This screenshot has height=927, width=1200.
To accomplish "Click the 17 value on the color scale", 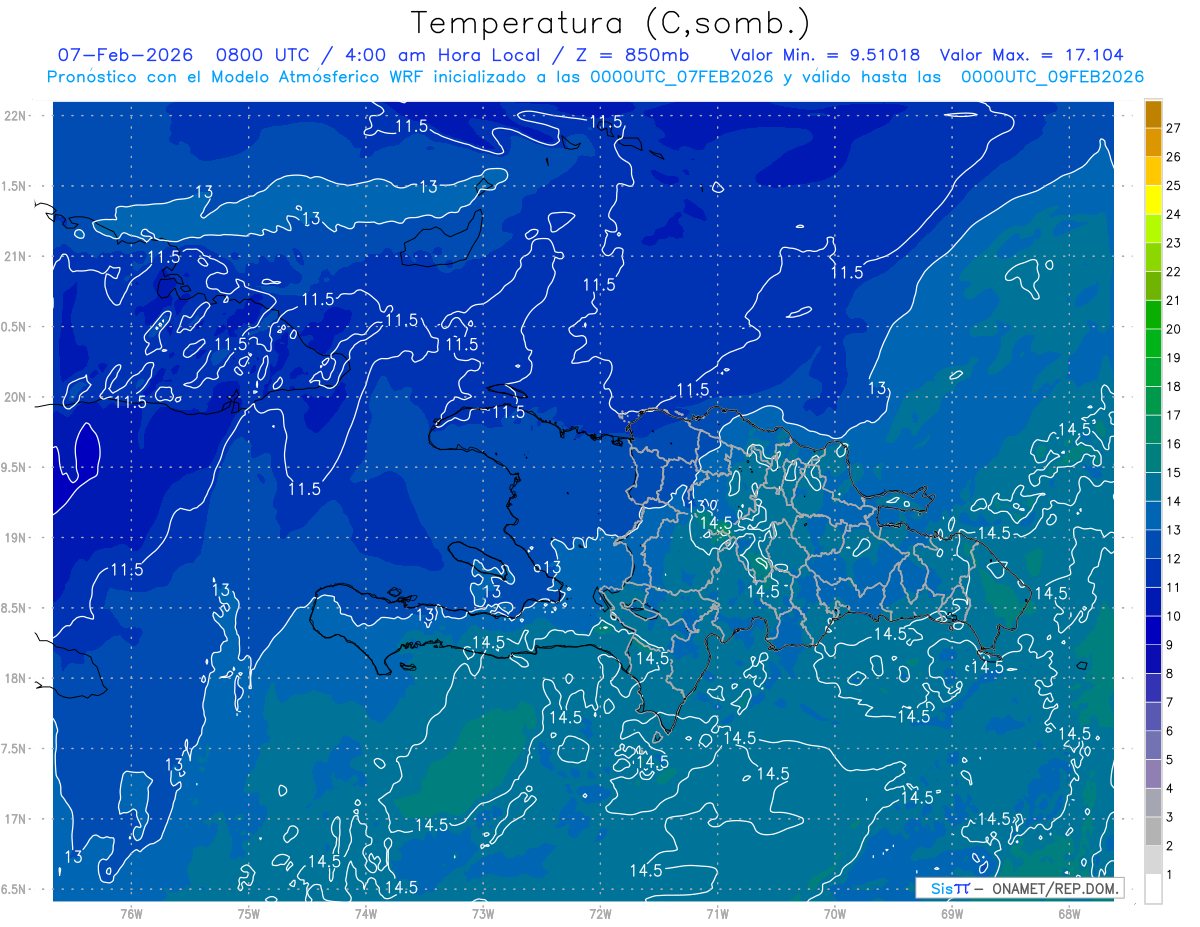I will (1173, 415).
